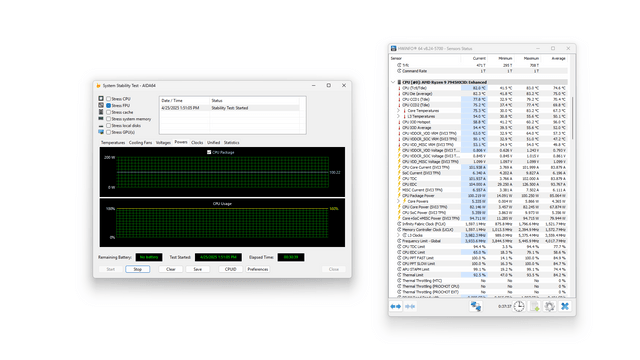Image resolution: width=640 pixels, height=360 pixels.
Task: Expand the Core Temperatures sensor group
Action: coord(399,111)
